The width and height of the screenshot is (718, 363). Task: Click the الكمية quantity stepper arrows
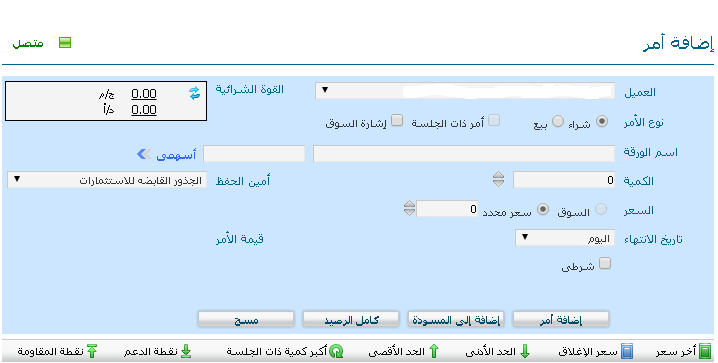[x=498, y=179]
